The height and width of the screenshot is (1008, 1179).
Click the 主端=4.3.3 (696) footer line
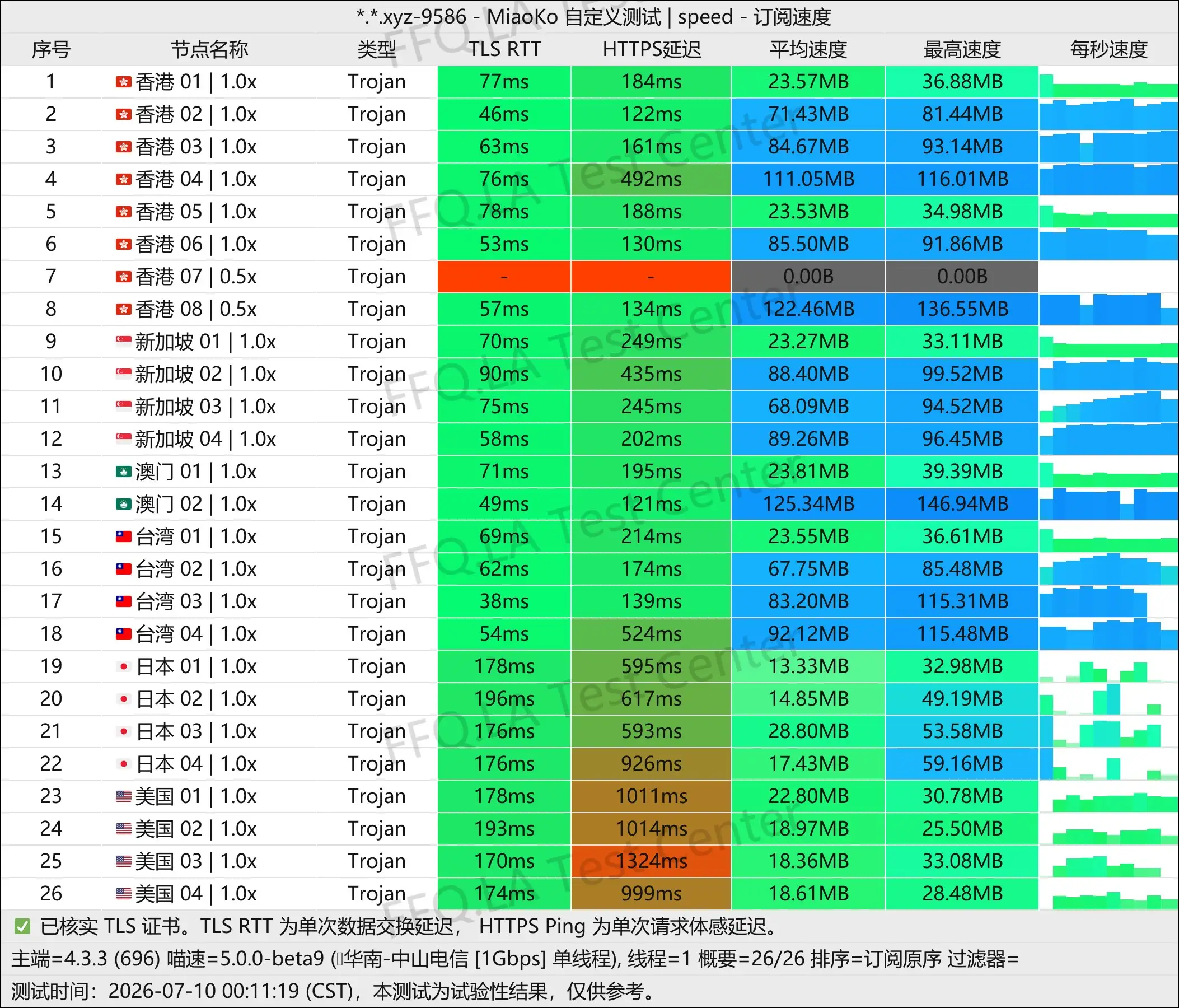click(515, 959)
